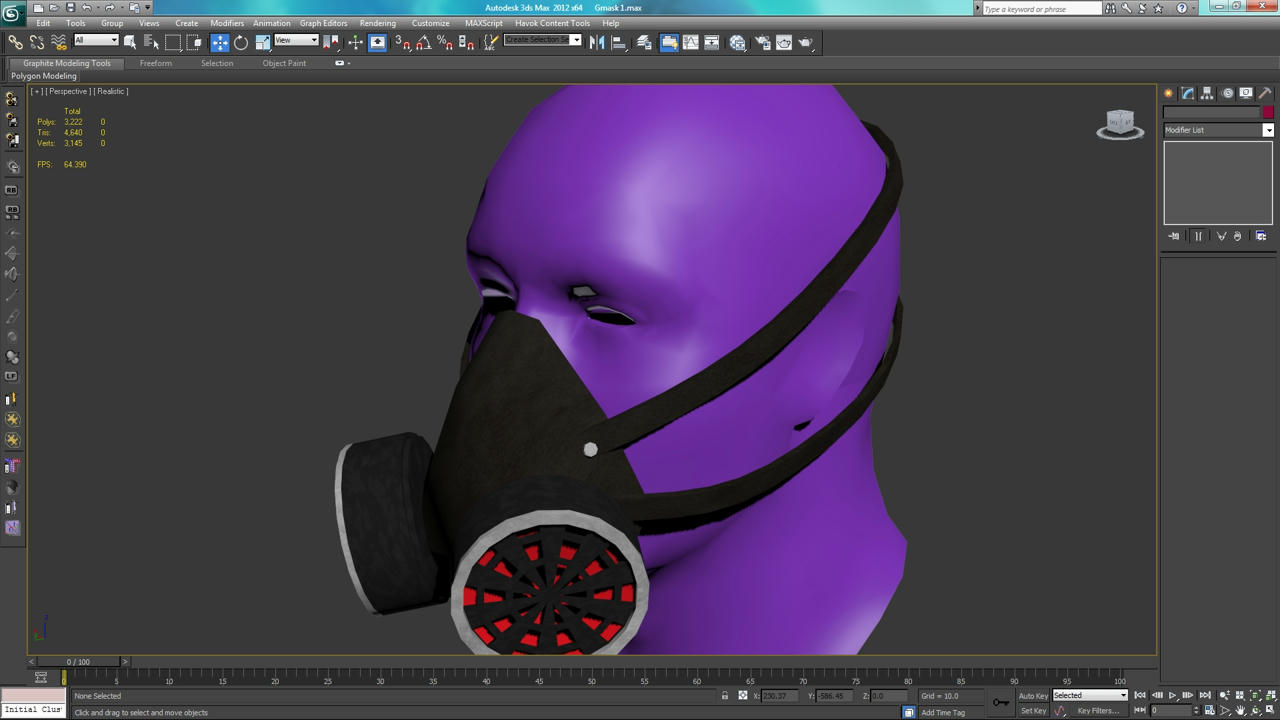
Task: Click the Pin Stack icon
Action: tap(1174, 236)
